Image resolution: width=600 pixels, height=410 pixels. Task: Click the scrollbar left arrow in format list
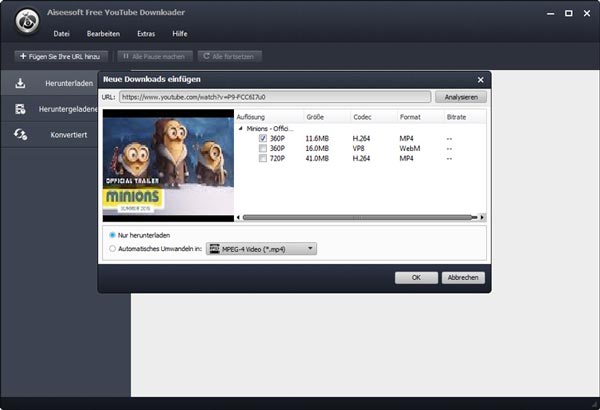(238, 217)
